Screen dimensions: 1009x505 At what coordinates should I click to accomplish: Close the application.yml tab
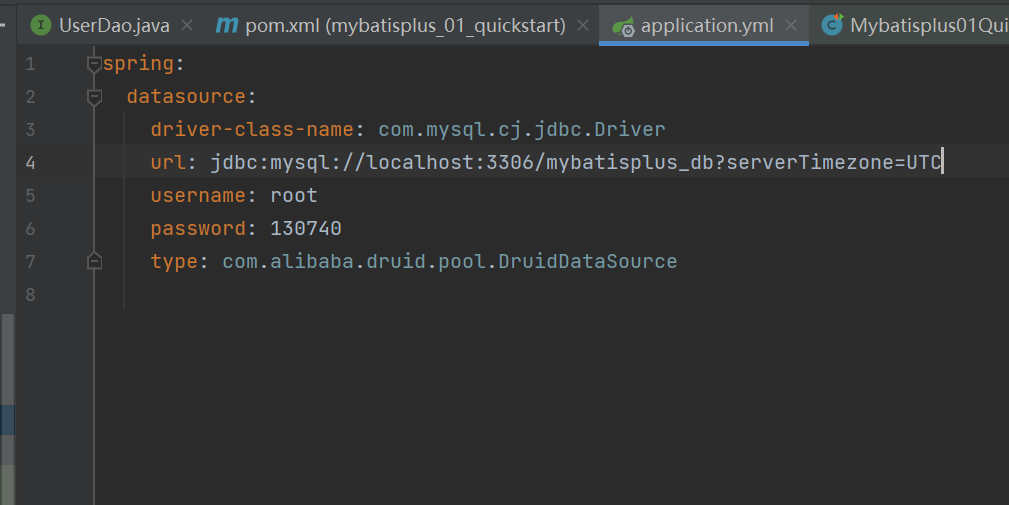tap(792, 25)
